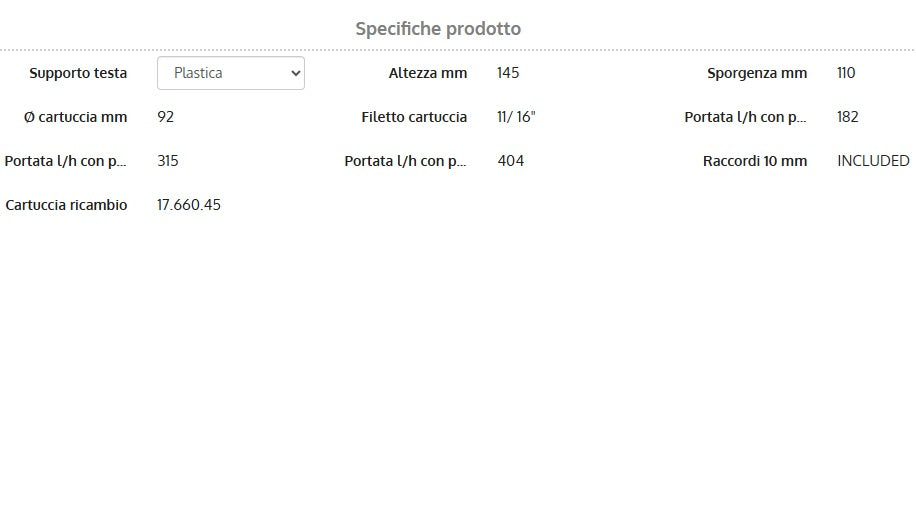
Task: Click the Portata label next to 315
Action: (x=66, y=161)
